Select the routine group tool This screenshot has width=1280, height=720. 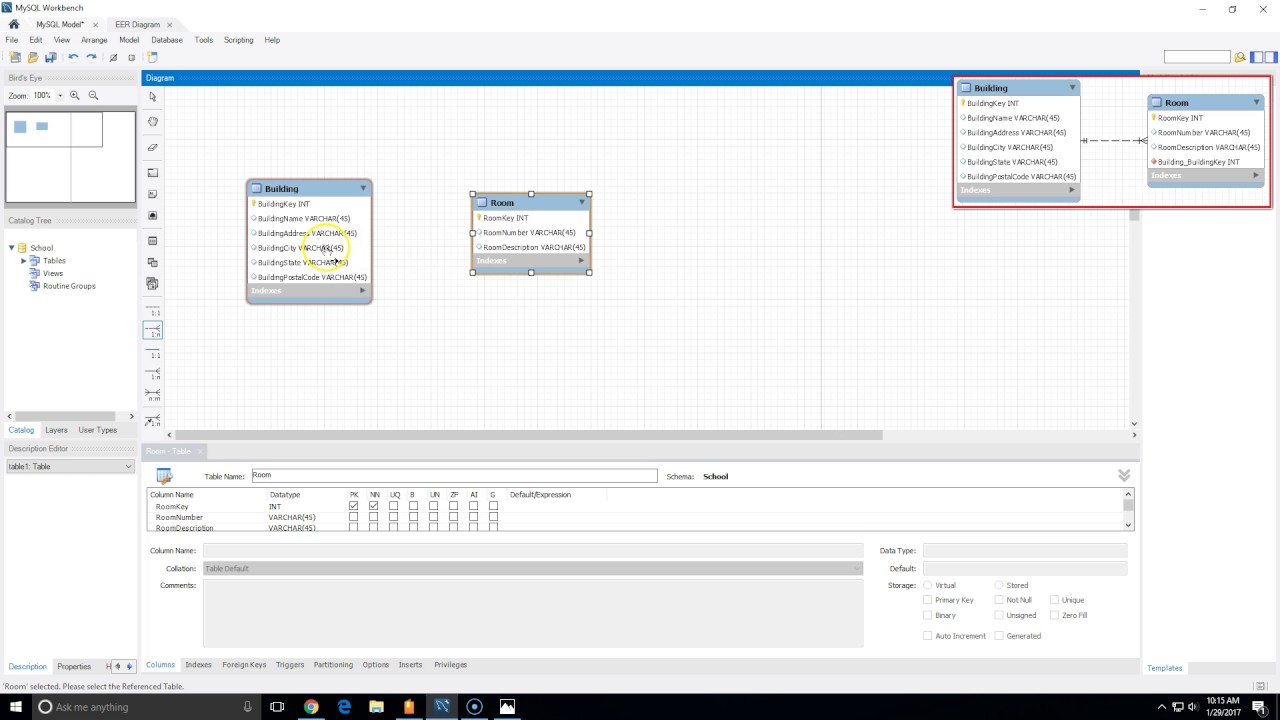(152, 283)
